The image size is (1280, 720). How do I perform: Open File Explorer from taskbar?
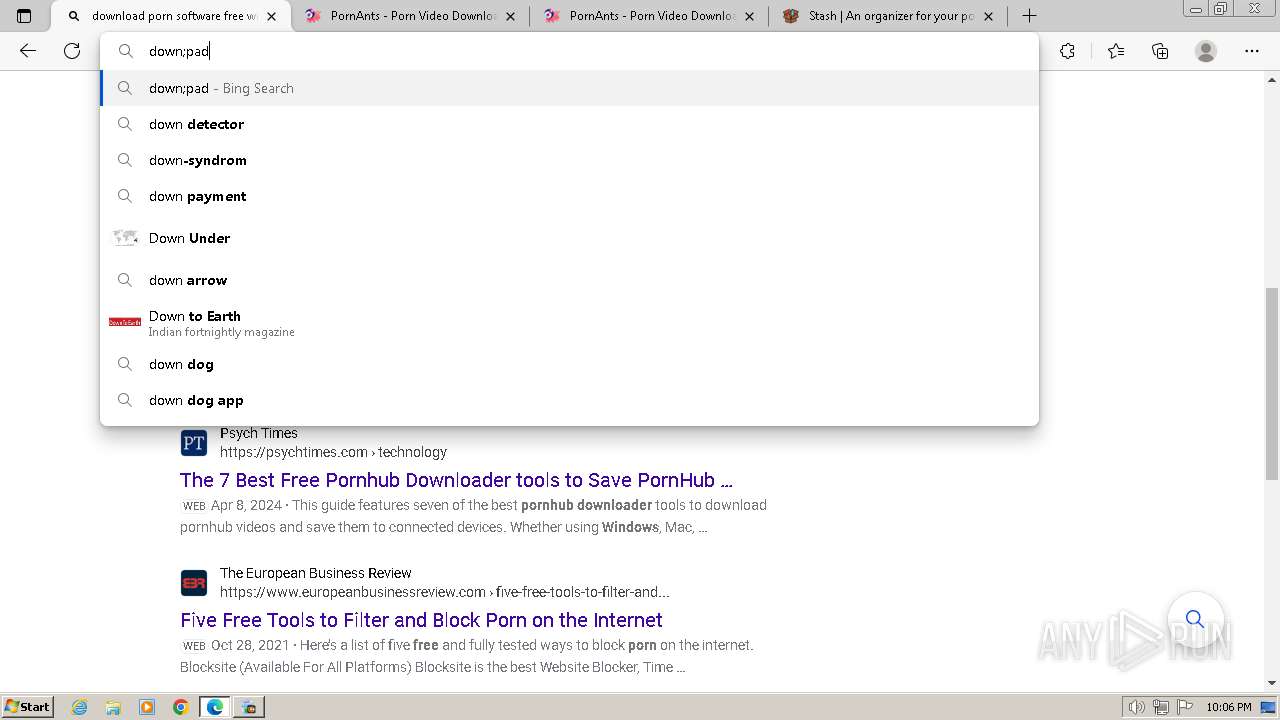113,707
